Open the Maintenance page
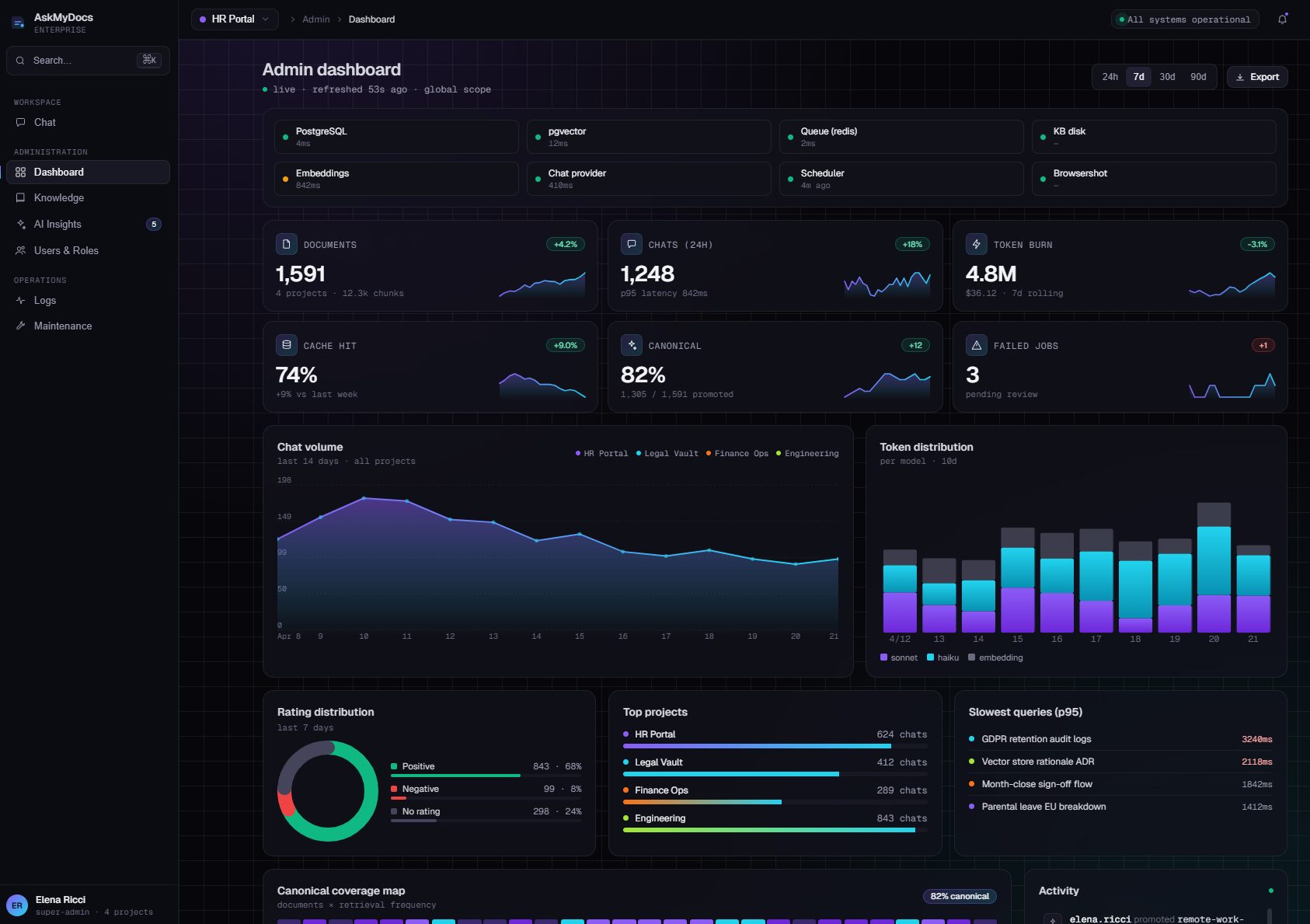The width and height of the screenshot is (1310, 924). (88, 326)
